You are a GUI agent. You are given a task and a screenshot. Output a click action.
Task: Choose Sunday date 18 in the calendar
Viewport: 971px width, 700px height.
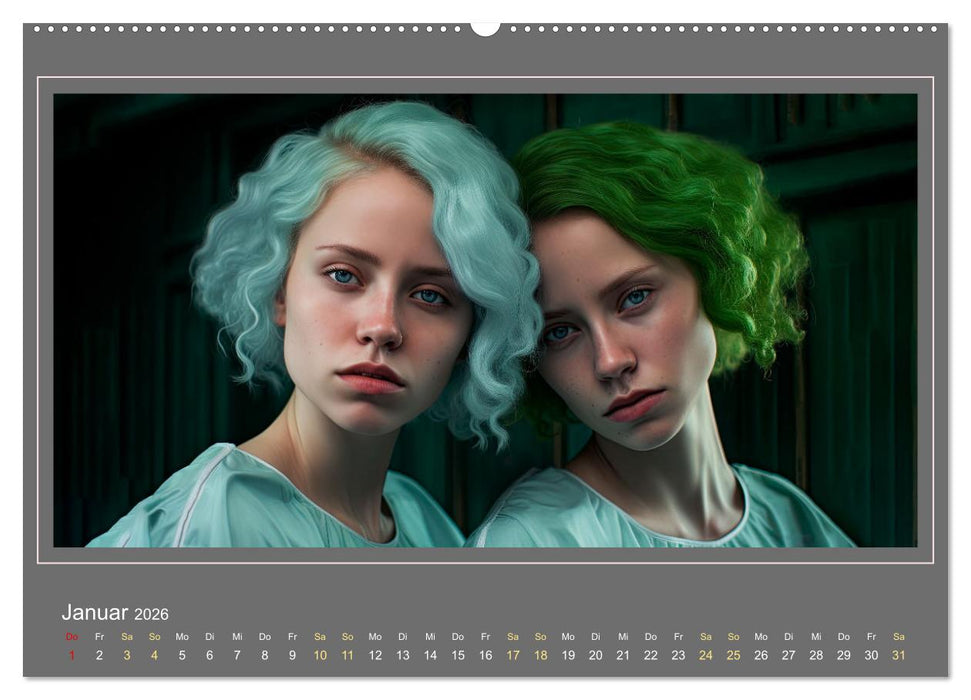click(x=540, y=655)
